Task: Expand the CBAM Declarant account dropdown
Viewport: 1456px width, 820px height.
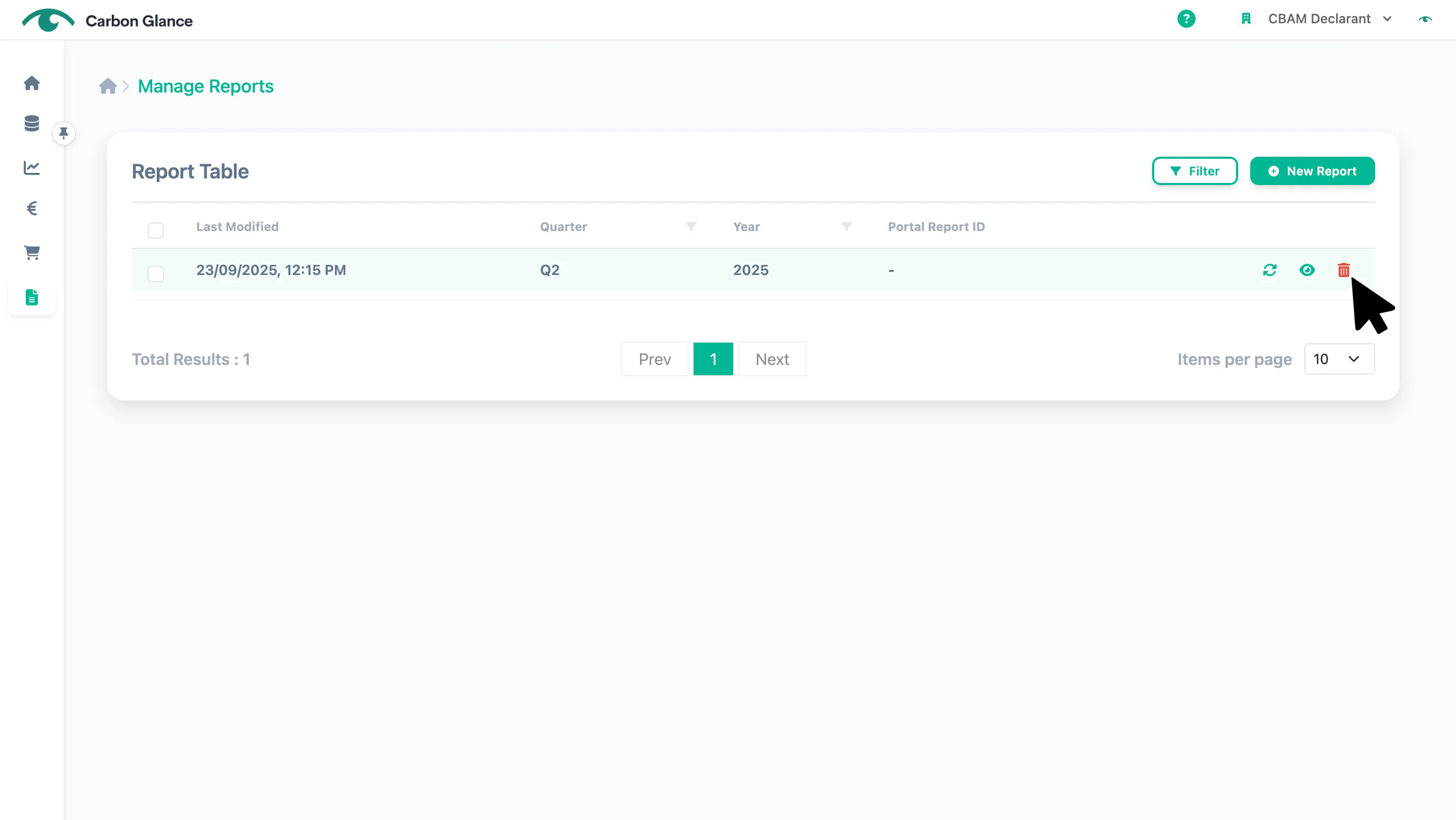Action: pyautogui.click(x=1330, y=19)
